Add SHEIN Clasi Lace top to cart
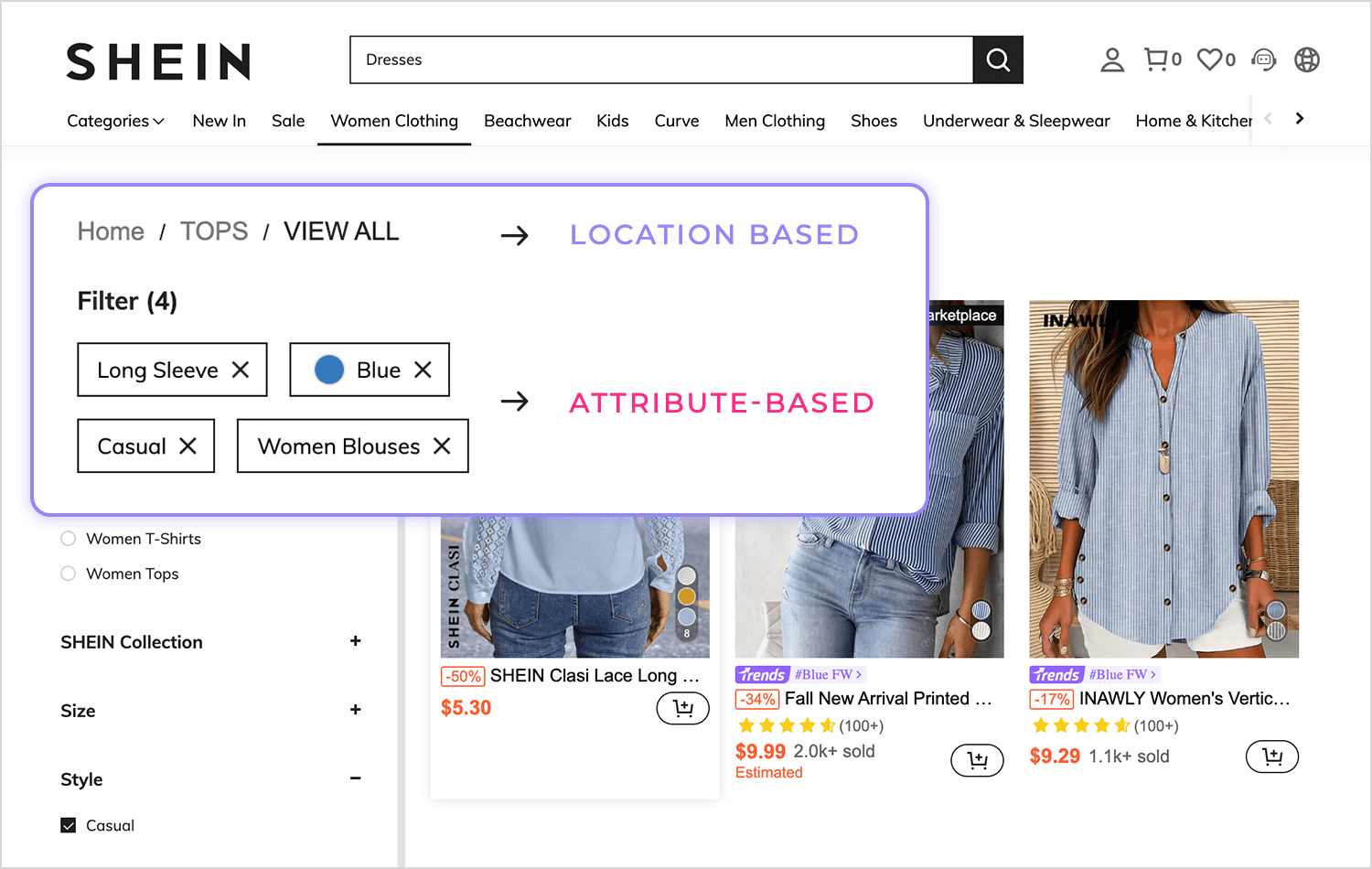1372x869 pixels. point(683,708)
